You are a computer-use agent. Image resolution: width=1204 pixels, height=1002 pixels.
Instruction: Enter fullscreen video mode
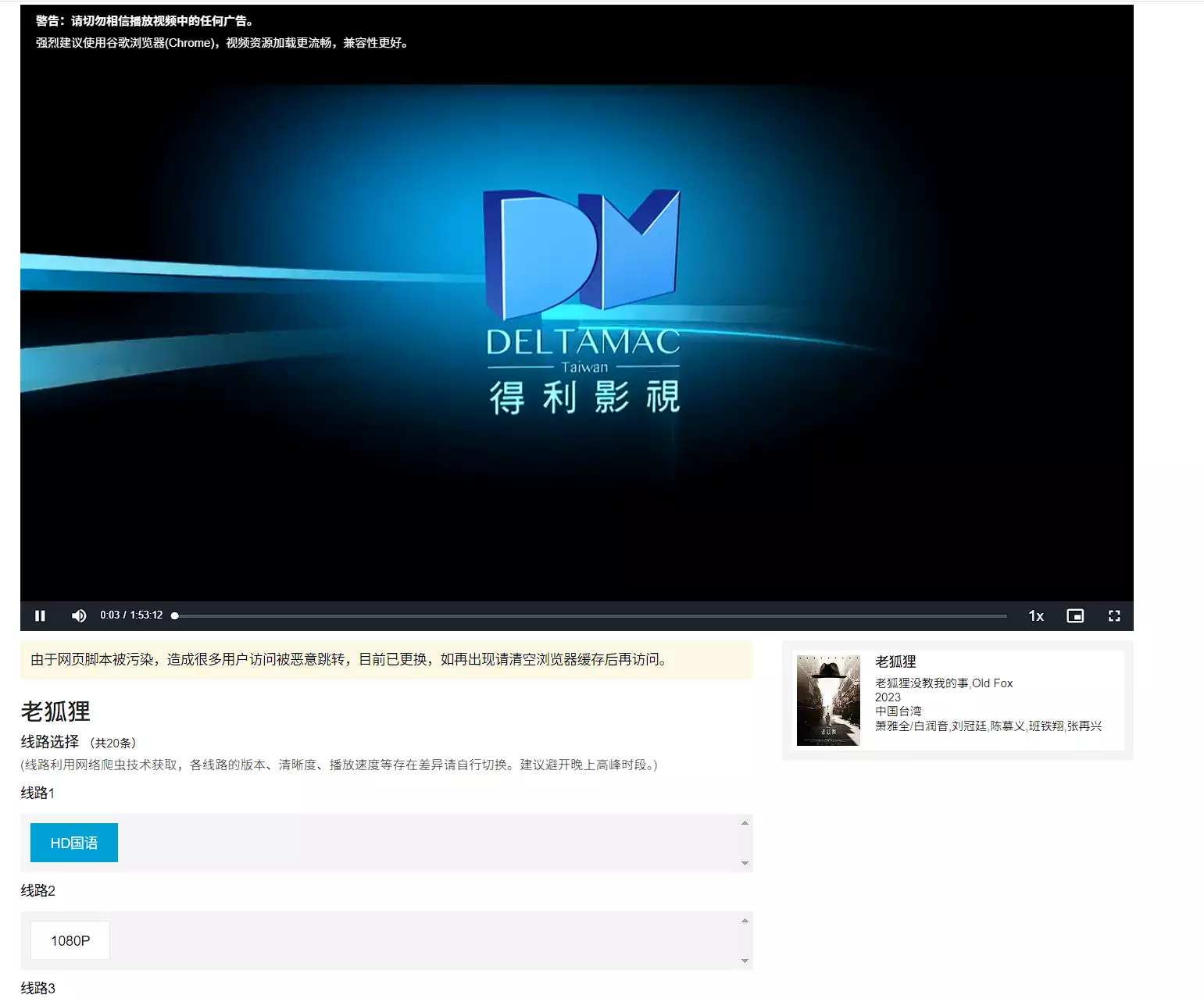(1114, 615)
